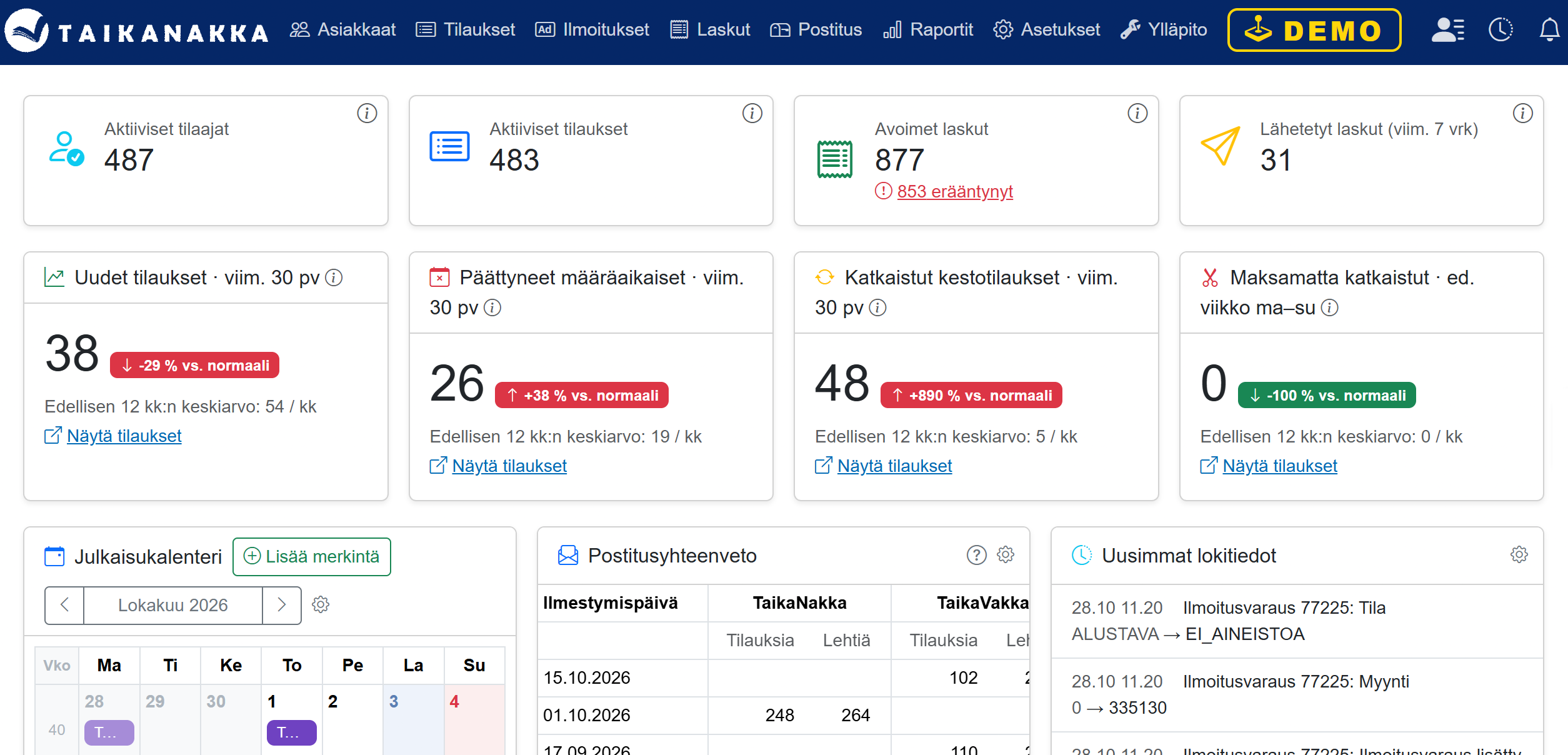The height and width of the screenshot is (755, 1568).
Task: Open Postitusyhteenveto help icon
Action: (x=977, y=555)
